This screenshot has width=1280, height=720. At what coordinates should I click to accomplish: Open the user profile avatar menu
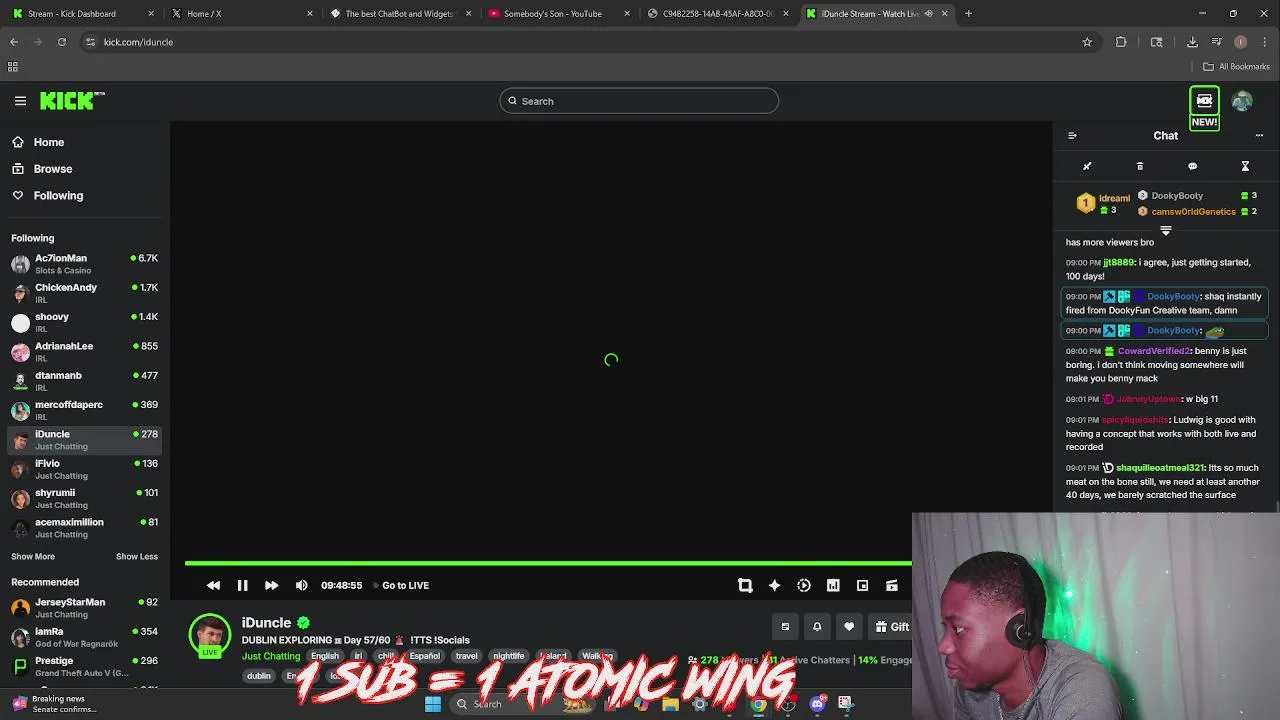pyautogui.click(x=1242, y=101)
